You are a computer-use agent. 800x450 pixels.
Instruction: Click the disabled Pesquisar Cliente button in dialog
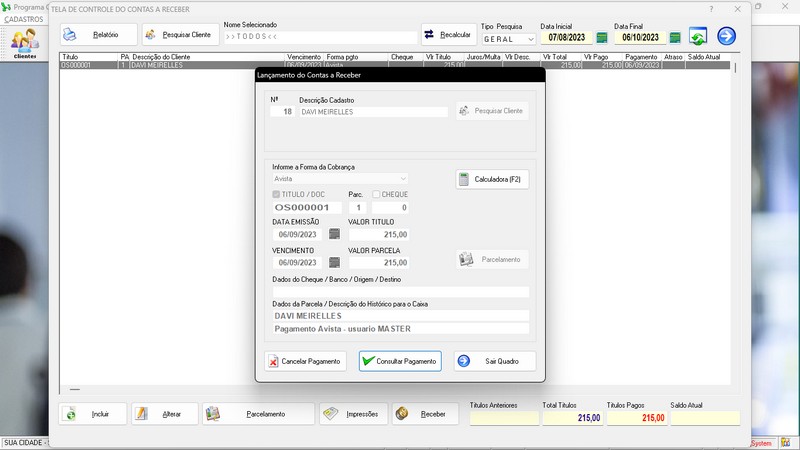pyautogui.click(x=492, y=111)
